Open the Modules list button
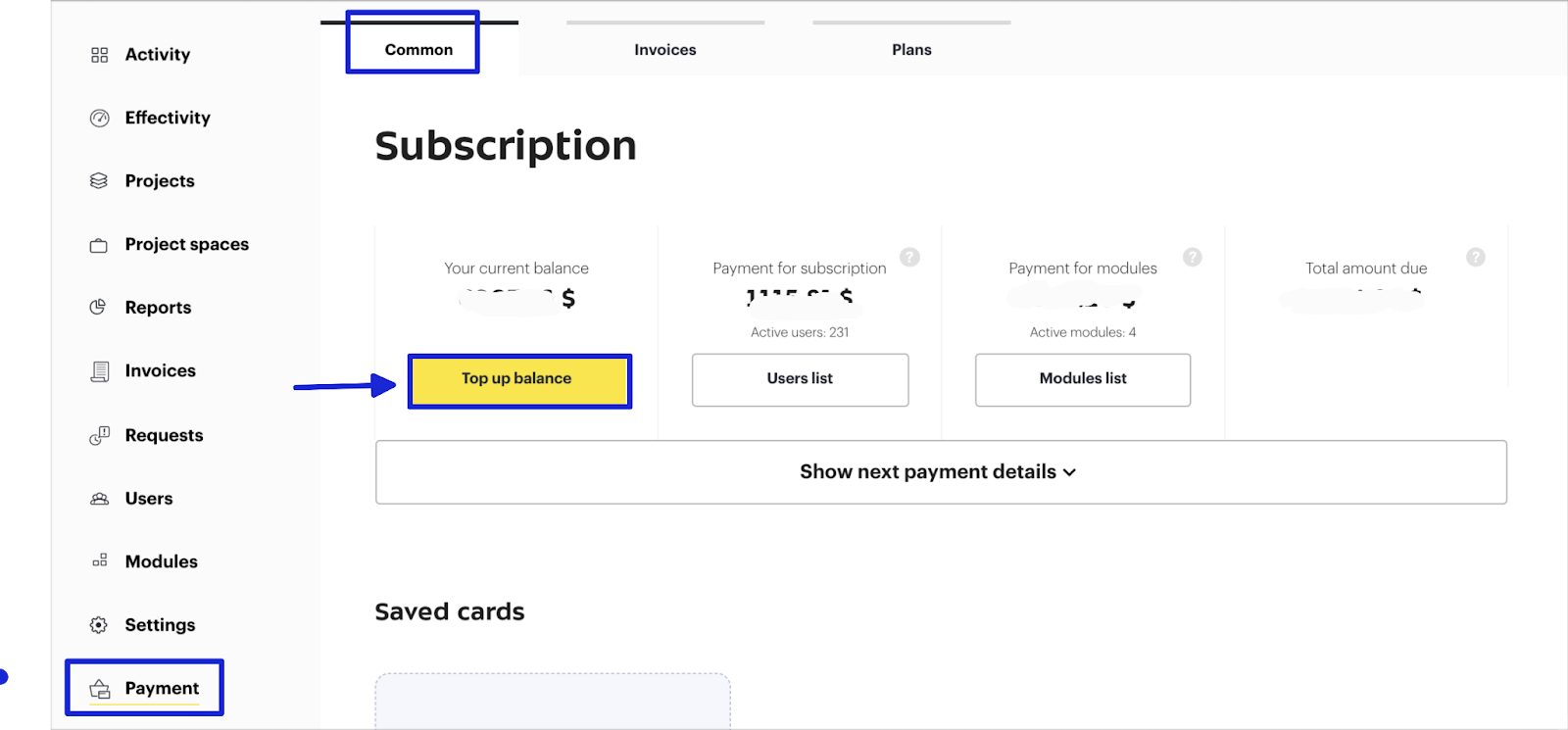 pyautogui.click(x=1082, y=379)
